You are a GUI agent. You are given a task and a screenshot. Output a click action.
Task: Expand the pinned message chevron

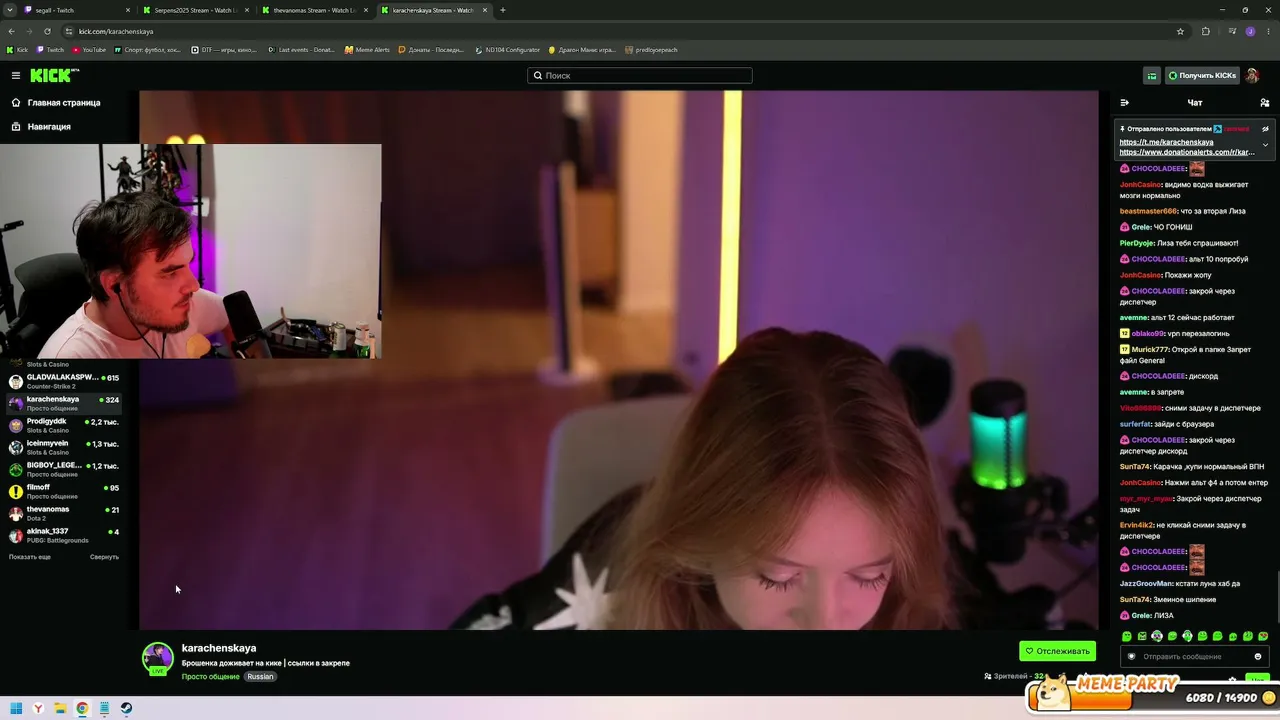point(1265,145)
